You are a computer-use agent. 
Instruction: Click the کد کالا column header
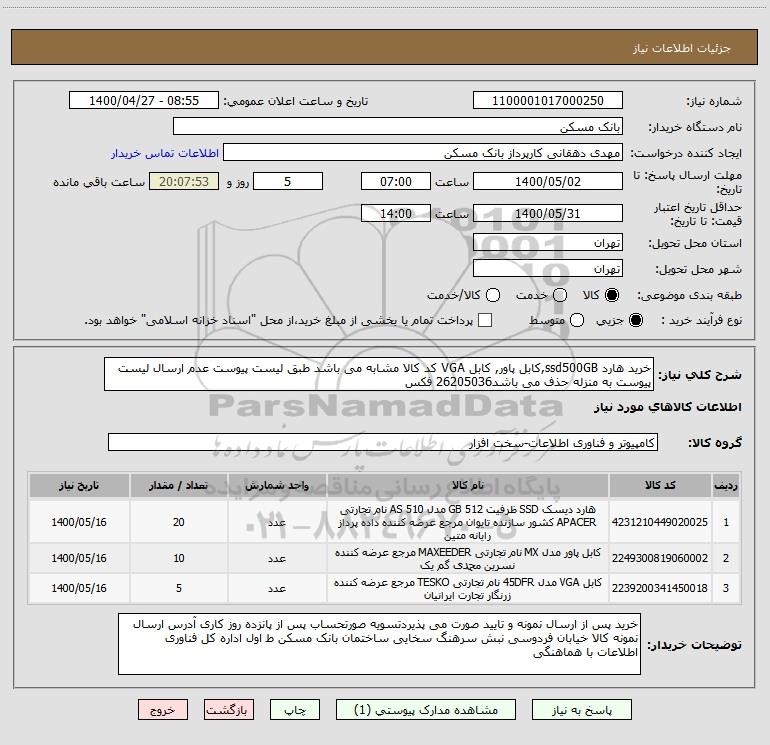pos(660,486)
